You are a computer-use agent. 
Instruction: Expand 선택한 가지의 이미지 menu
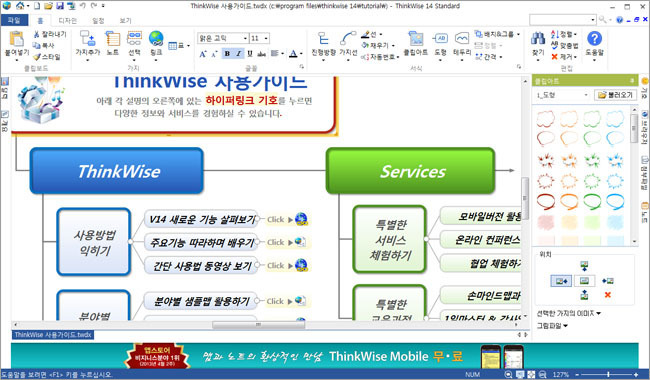pyautogui.click(x=569, y=313)
